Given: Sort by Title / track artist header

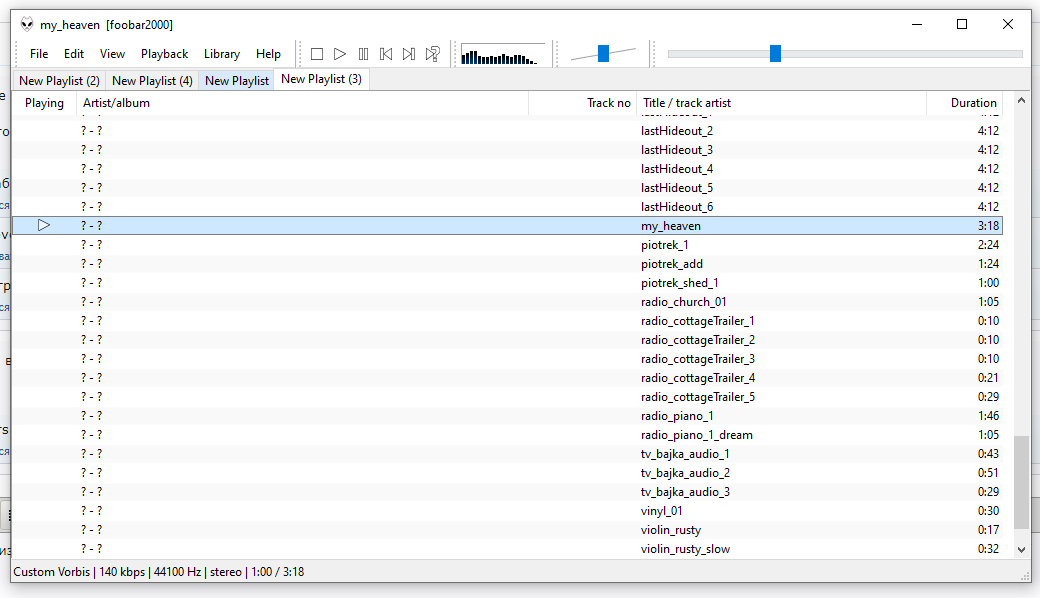Looking at the screenshot, I should pos(686,103).
